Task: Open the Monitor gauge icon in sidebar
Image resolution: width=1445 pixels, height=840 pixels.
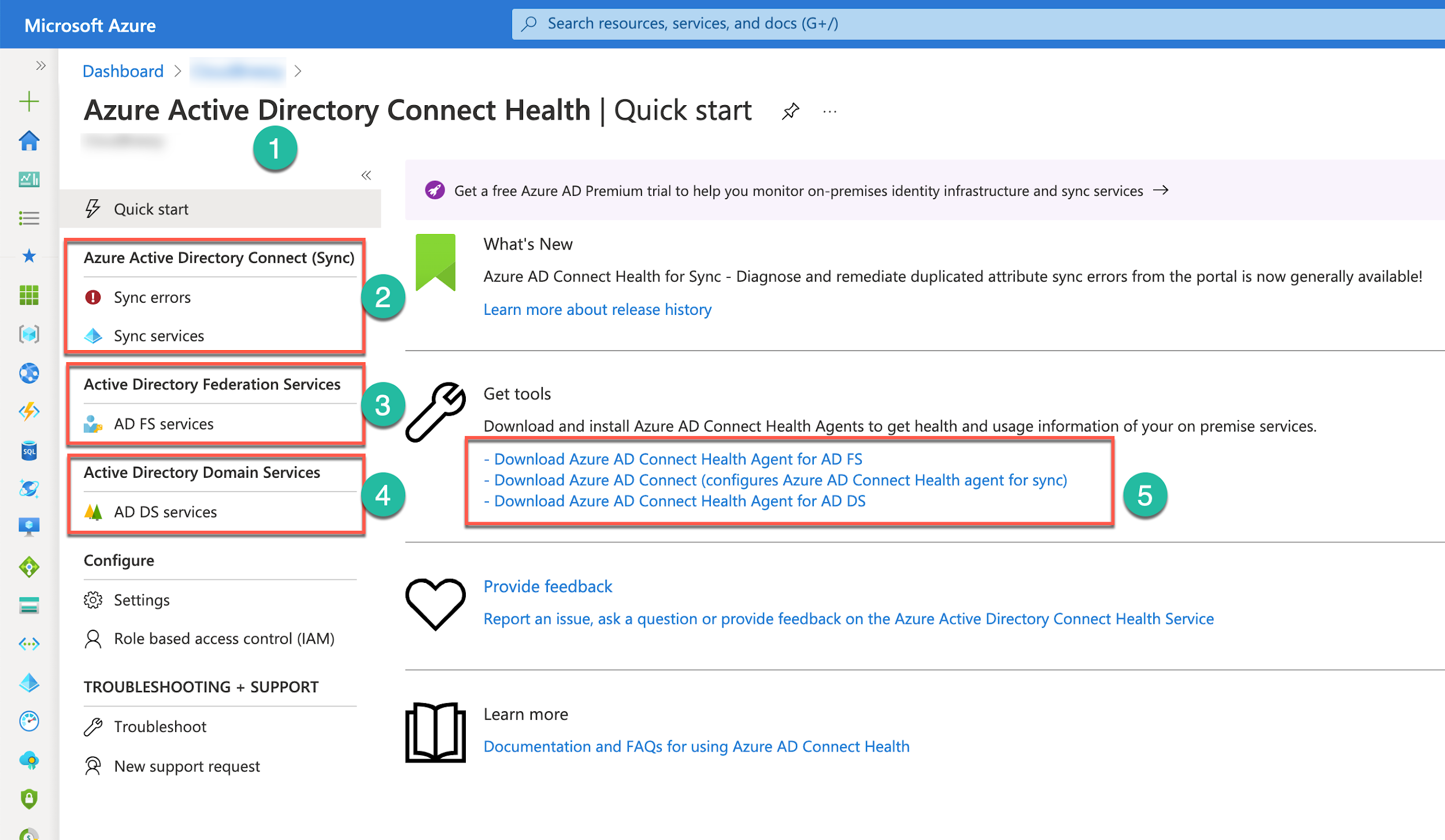Action: coord(29,721)
